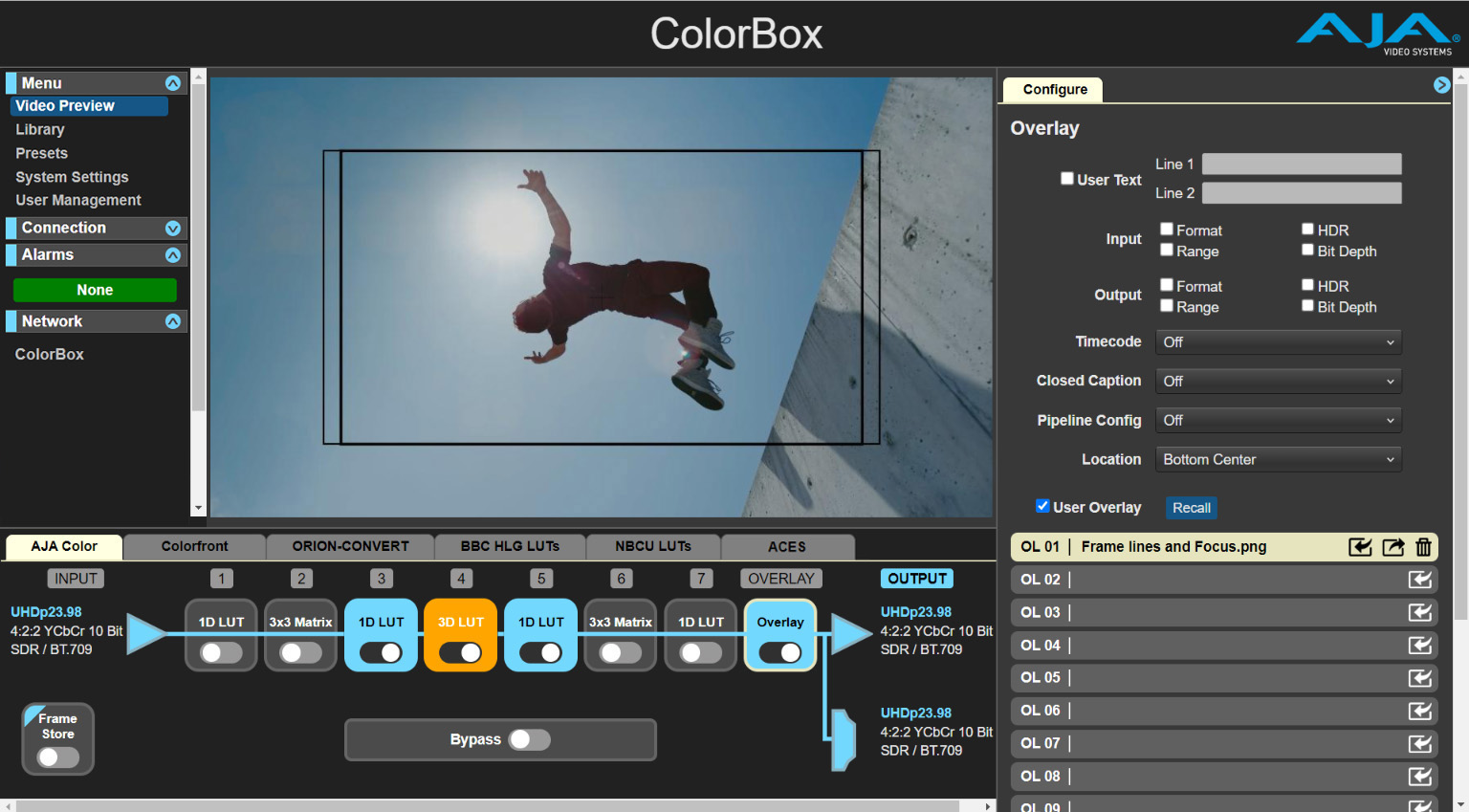Viewport: 1469px width, 812px height.
Task: Collapse the Configure panel with the blue arrow
Action: pos(1441,84)
